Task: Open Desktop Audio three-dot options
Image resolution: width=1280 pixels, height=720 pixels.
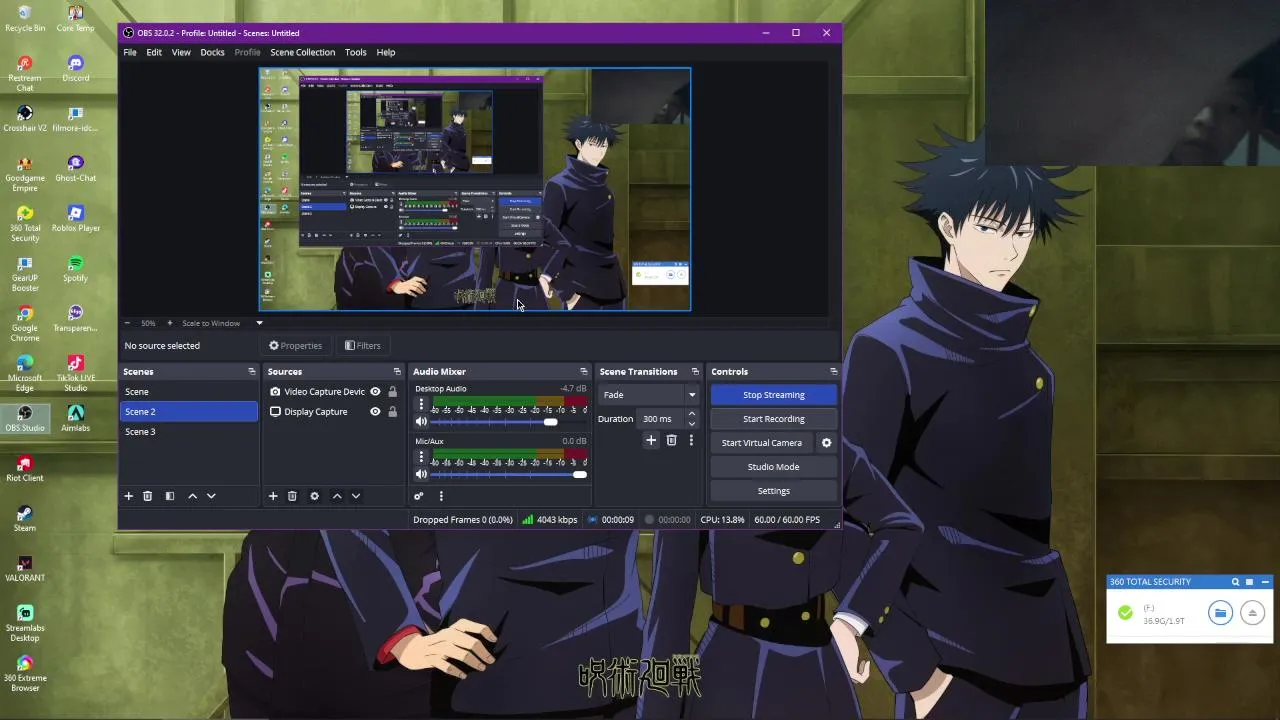Action: (x=421, y=405)
